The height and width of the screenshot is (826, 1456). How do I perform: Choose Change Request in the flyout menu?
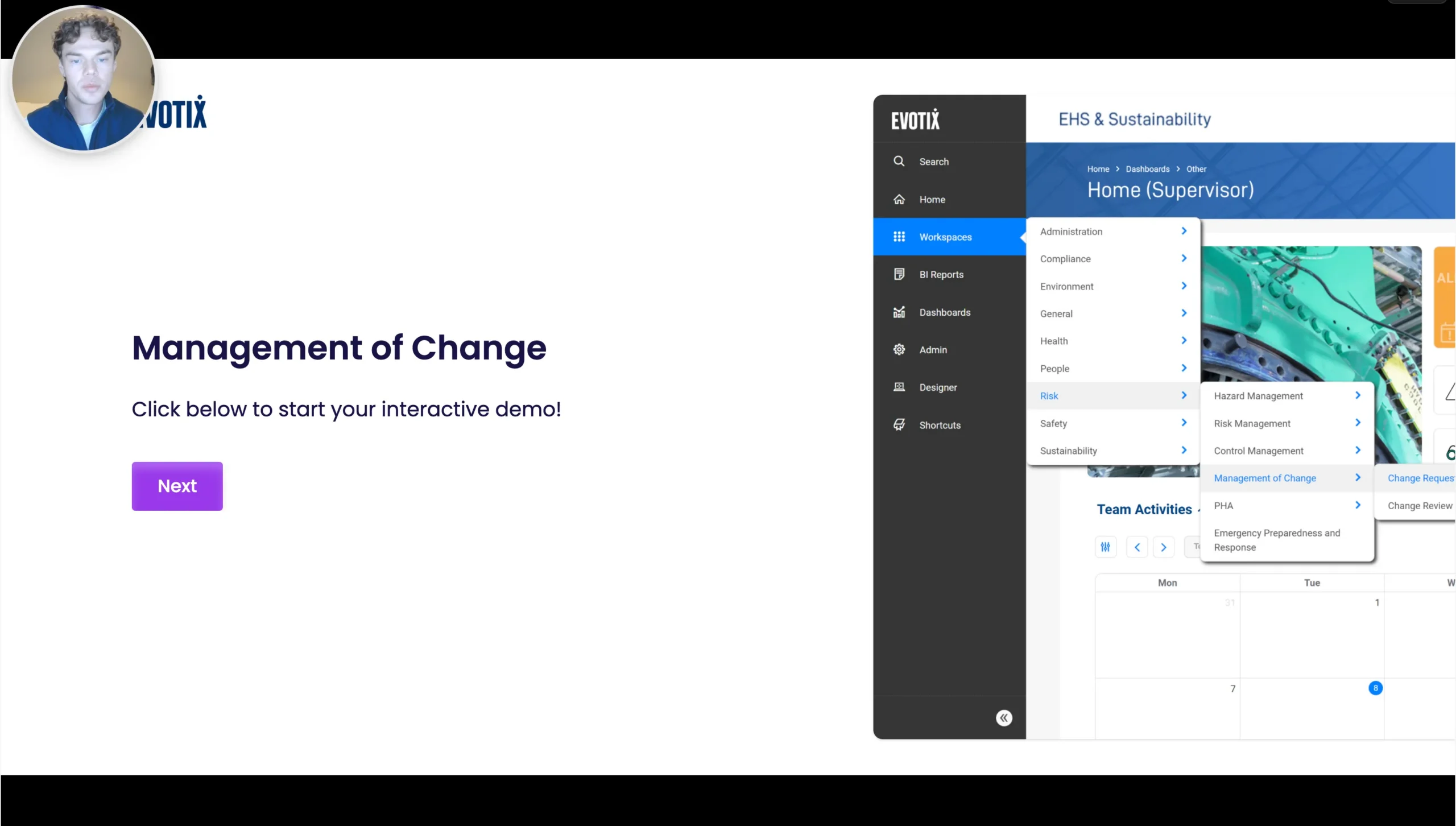(x=1415, y=478)
